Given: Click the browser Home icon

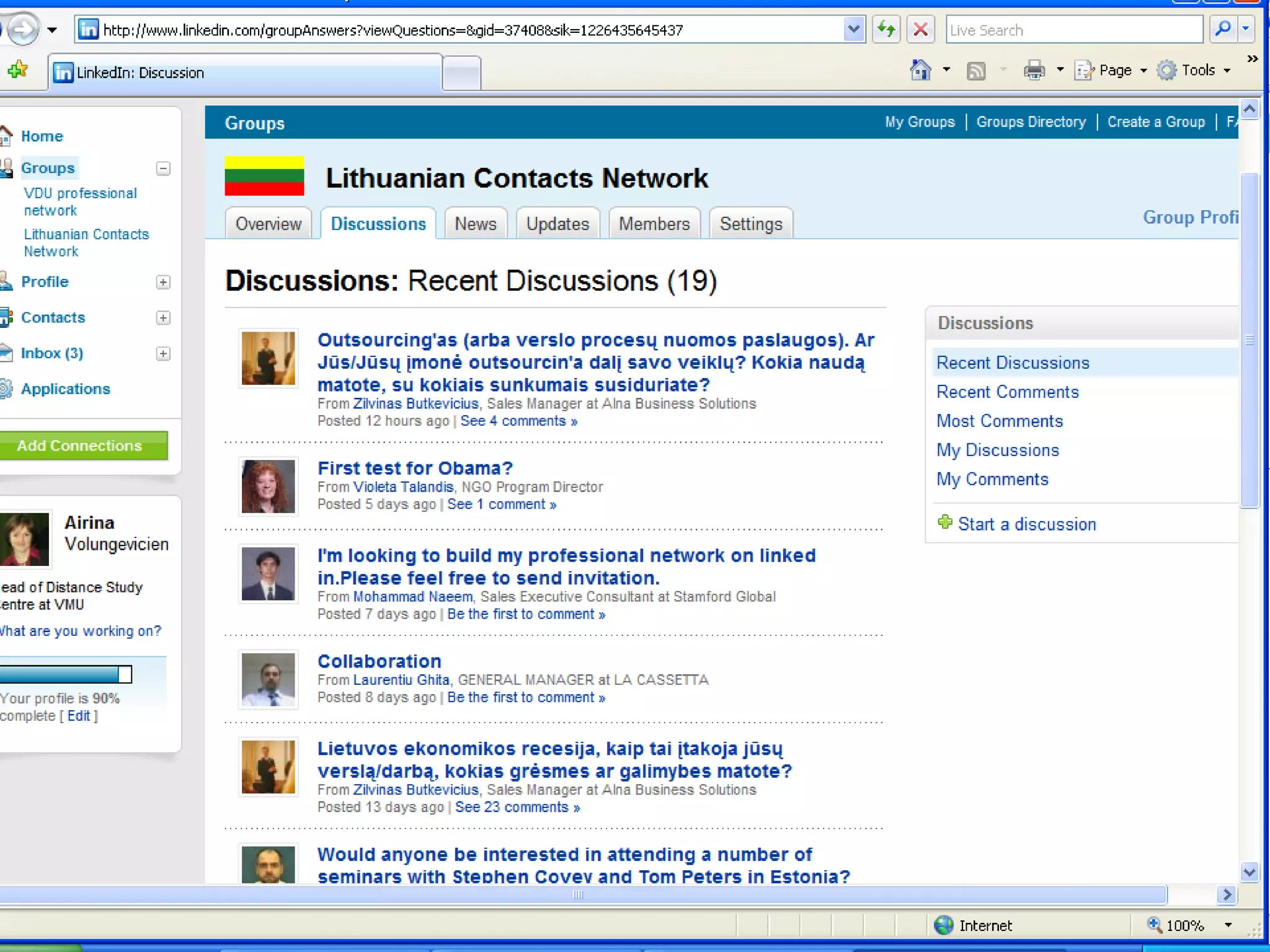Looking at the screenshot, I should pyautogui.click(x=920, y=71).
